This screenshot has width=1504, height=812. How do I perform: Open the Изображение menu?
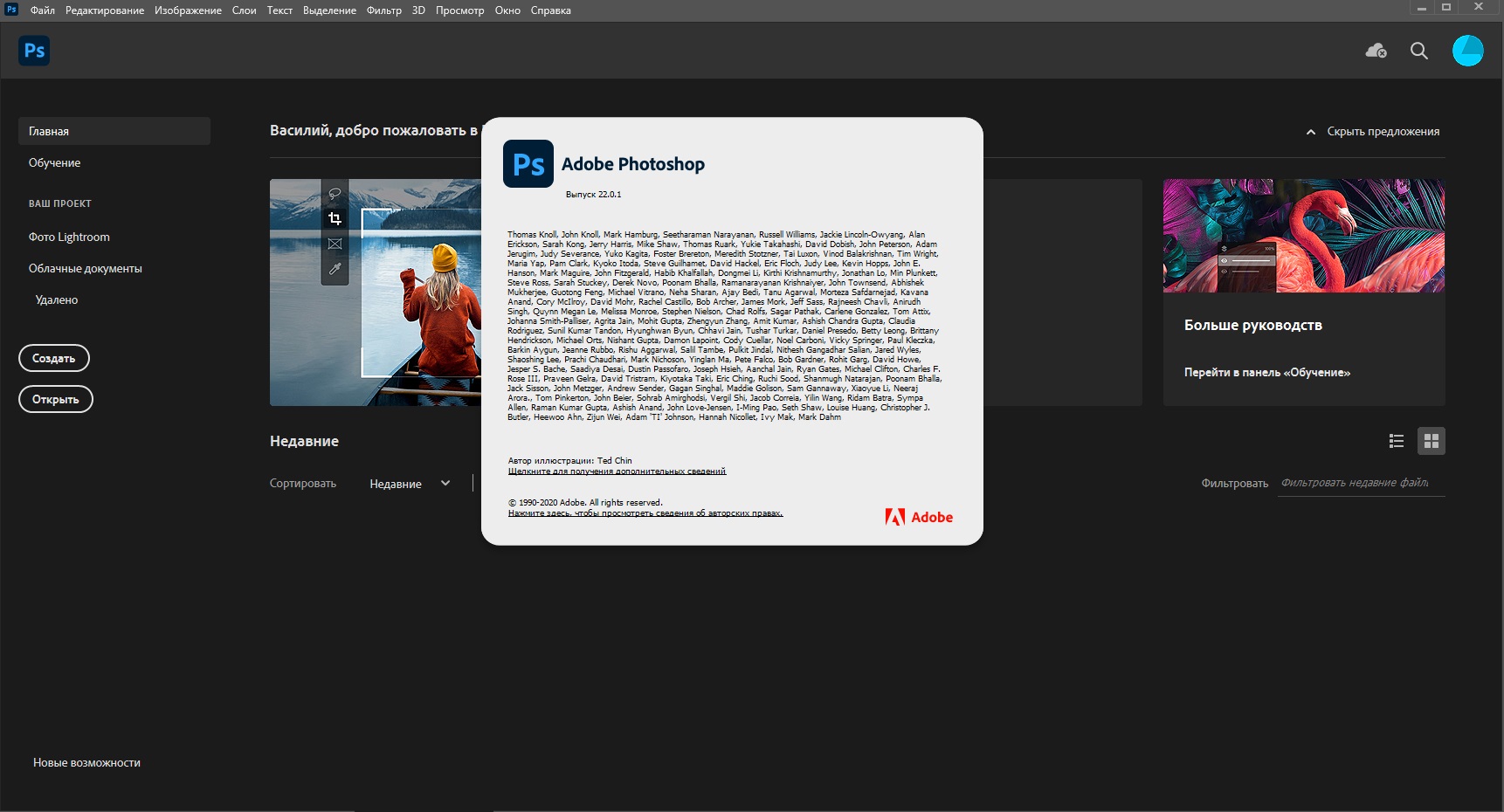point(188,10)
